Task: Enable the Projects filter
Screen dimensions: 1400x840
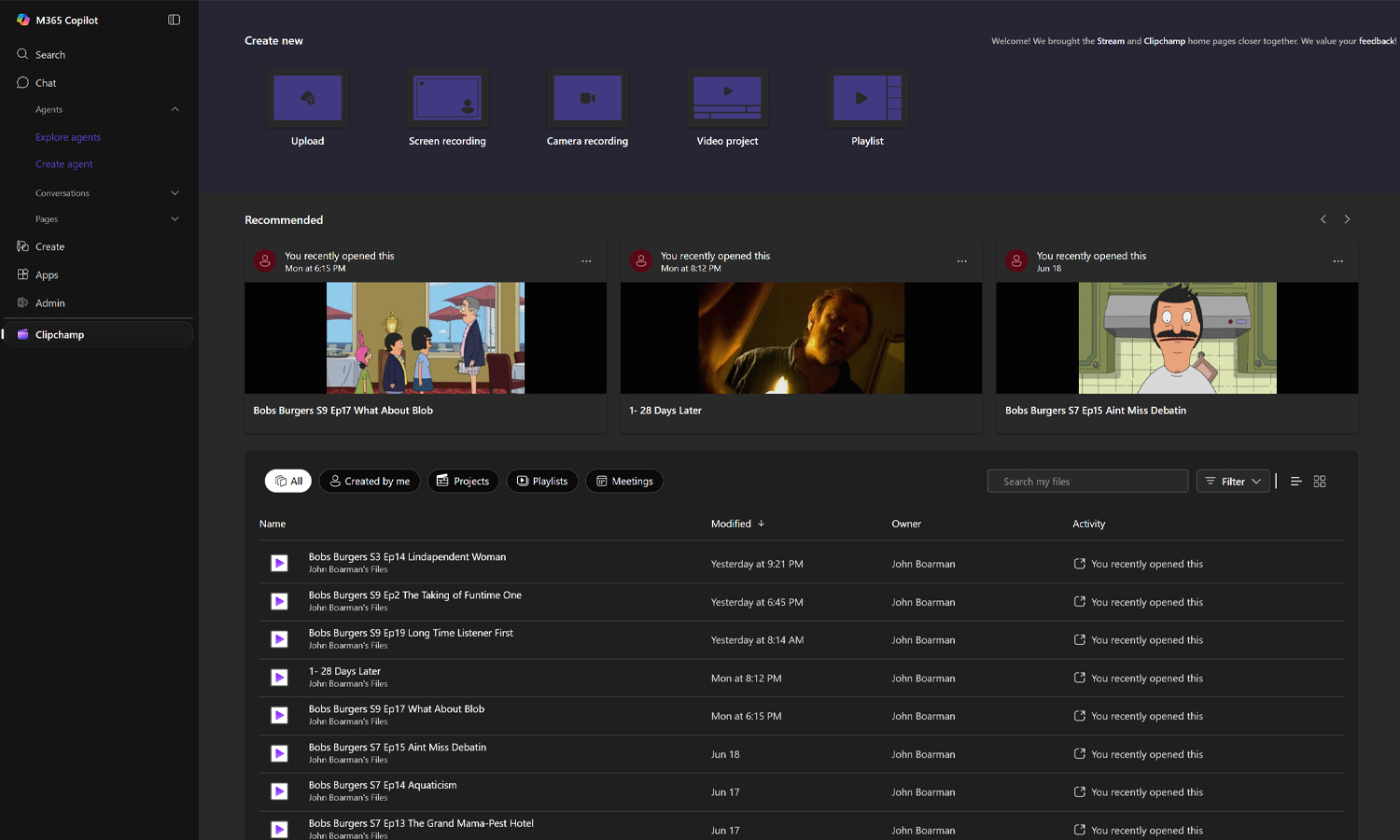Action: click(x=463, y=481)
